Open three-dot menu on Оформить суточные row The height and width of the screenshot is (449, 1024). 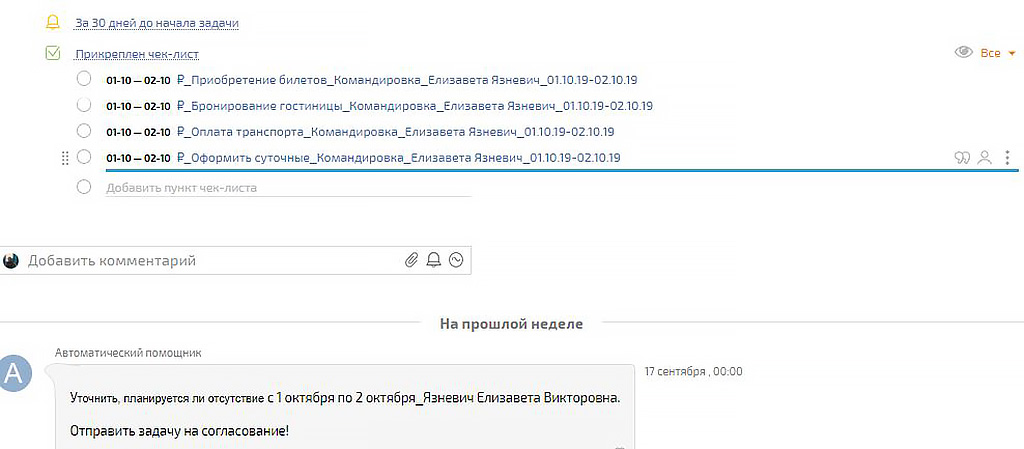point(1007,158)
